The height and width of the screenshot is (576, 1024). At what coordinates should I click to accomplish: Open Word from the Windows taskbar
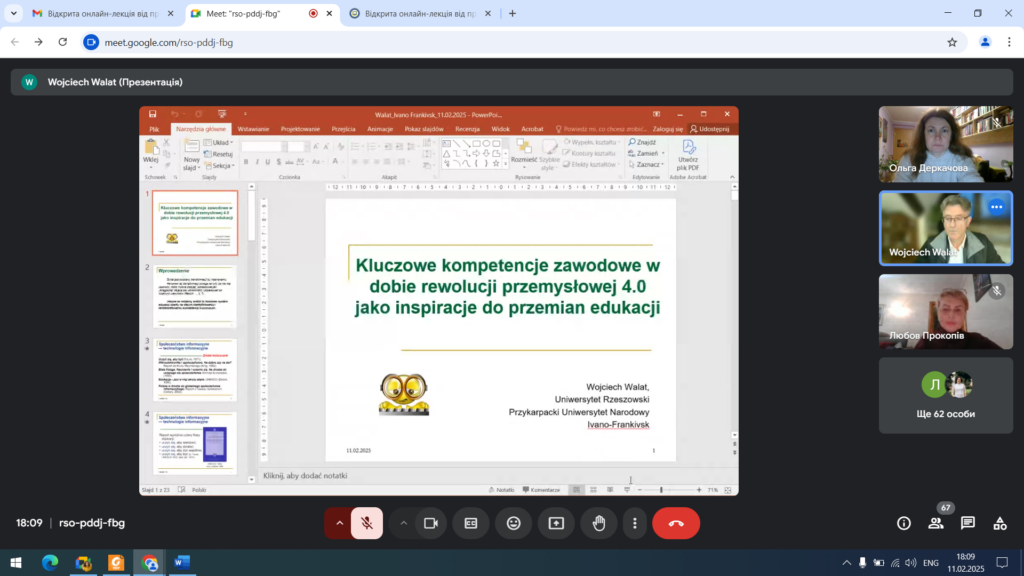pyautogui.click(x=182, y=563)
